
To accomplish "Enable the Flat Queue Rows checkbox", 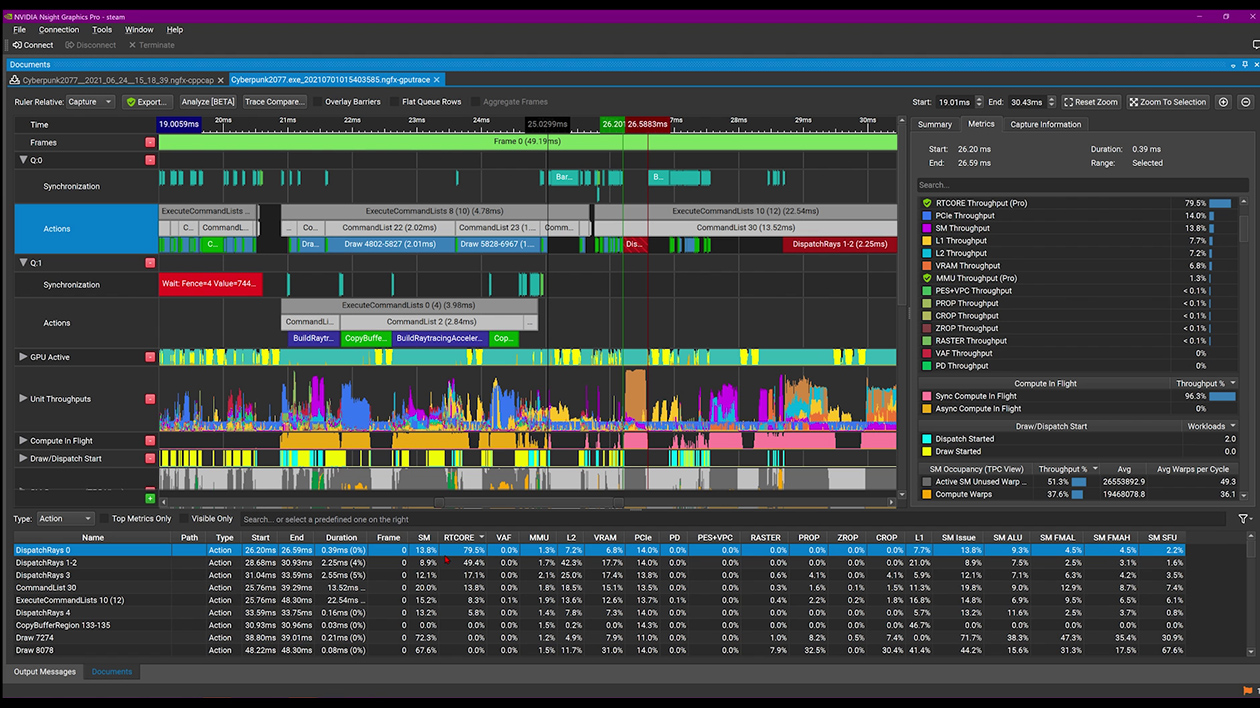I will [x=395, y=102].
